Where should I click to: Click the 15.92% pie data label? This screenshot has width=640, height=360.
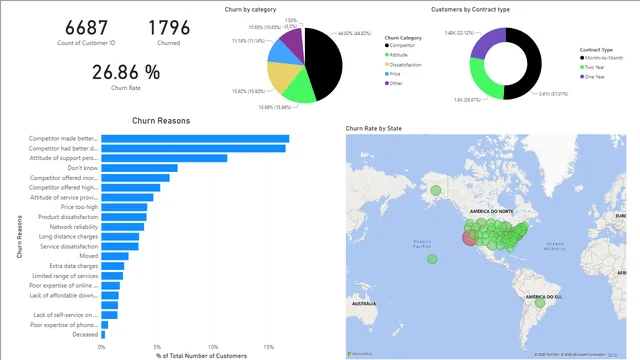(249, 91)
